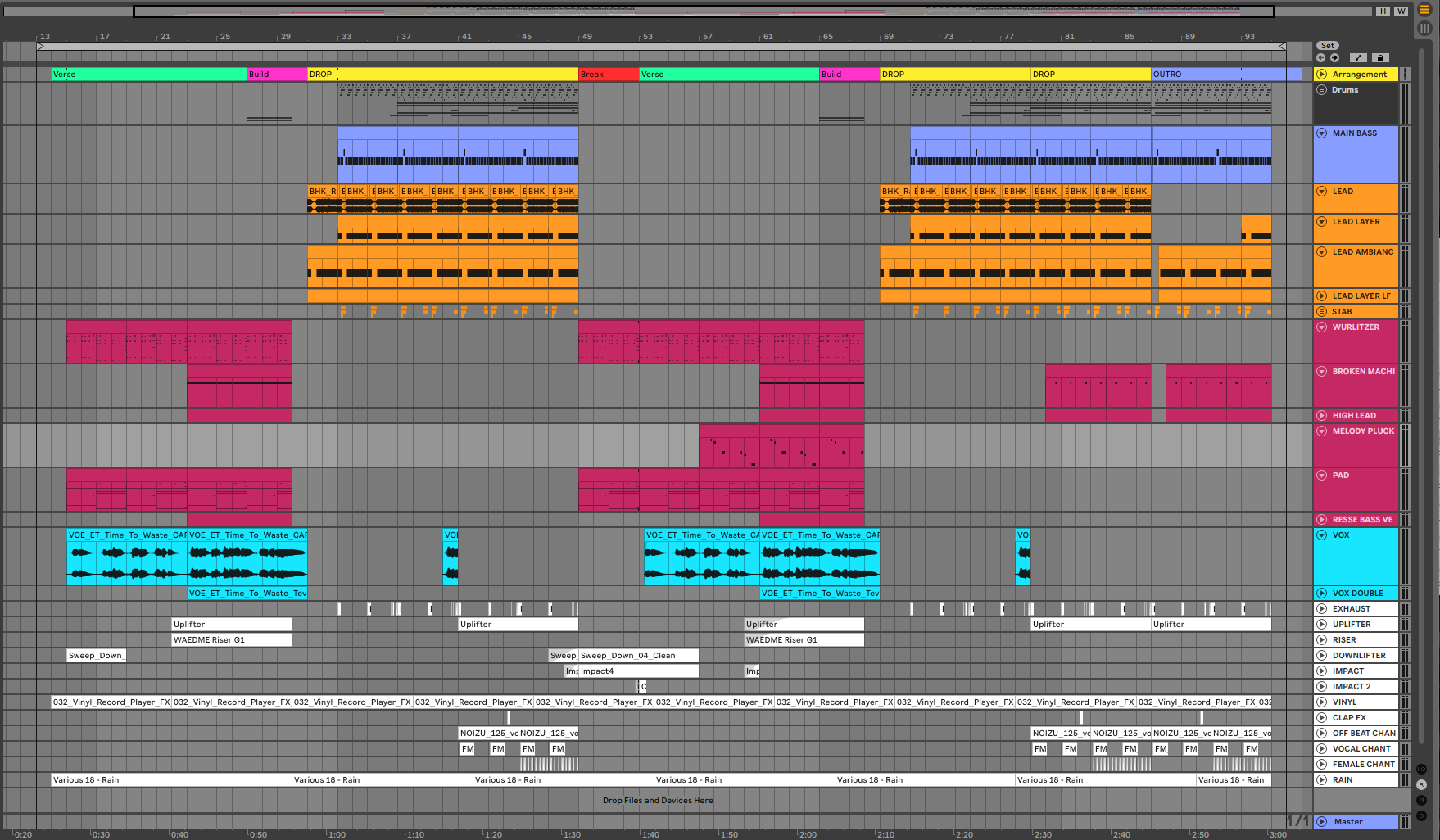Collapse the WURLITZER track
Image resolution: width=1440 pixels, height=840 pixels.
coord(1321,327)
